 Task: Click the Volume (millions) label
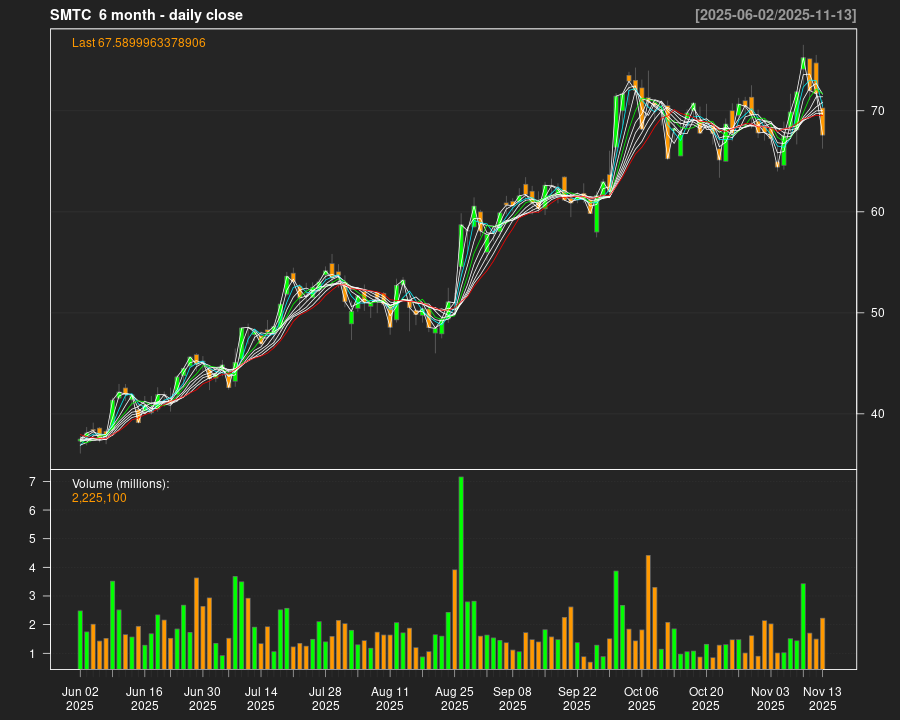coord(120,484)
